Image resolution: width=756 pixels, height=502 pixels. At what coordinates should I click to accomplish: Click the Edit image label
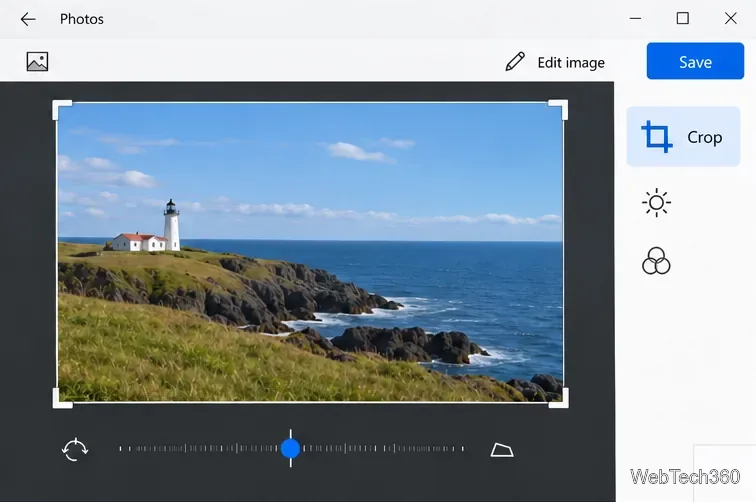[x=571, y=63]
